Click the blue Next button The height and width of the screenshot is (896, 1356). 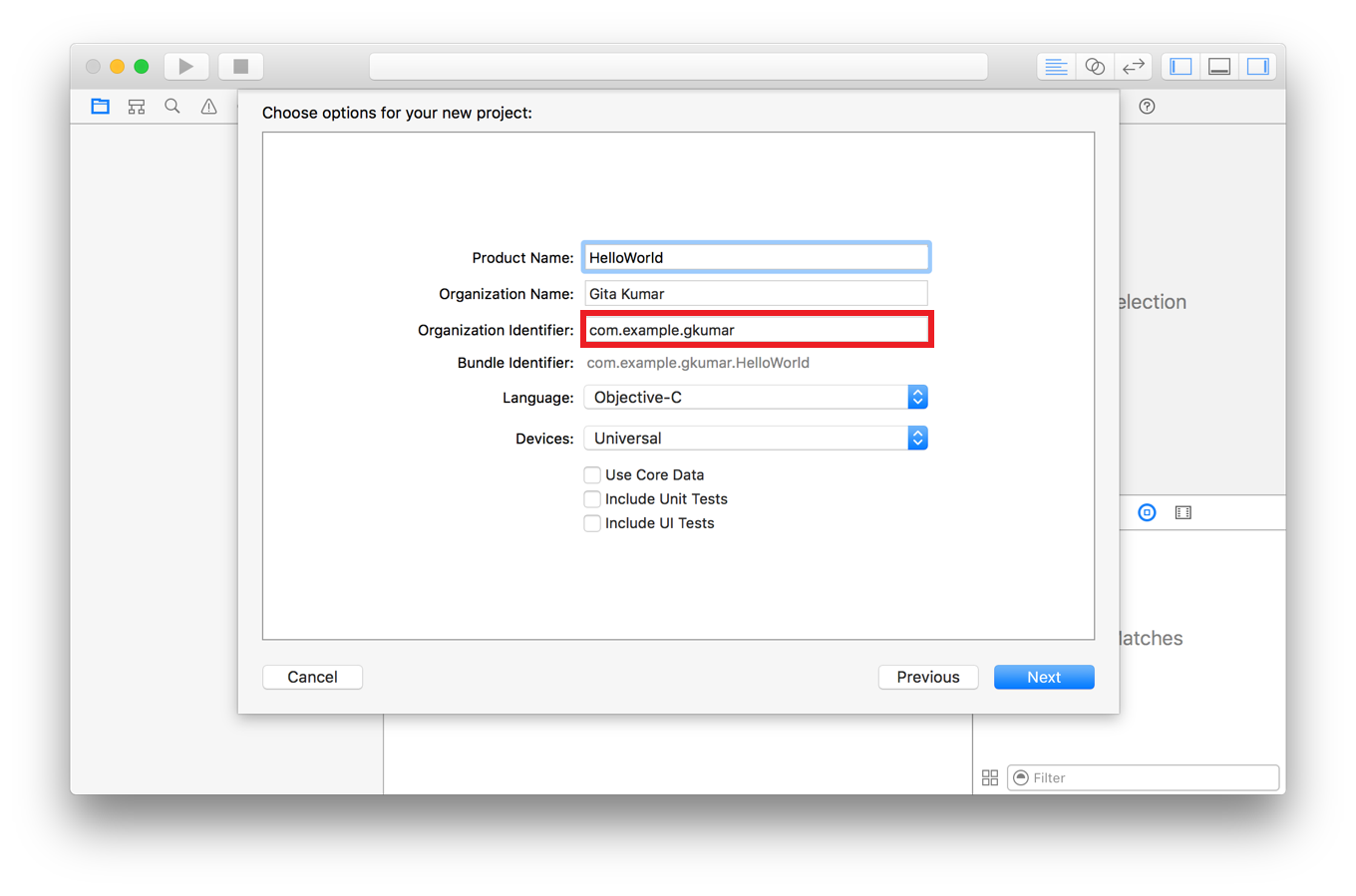click(x=1044, y=677)
